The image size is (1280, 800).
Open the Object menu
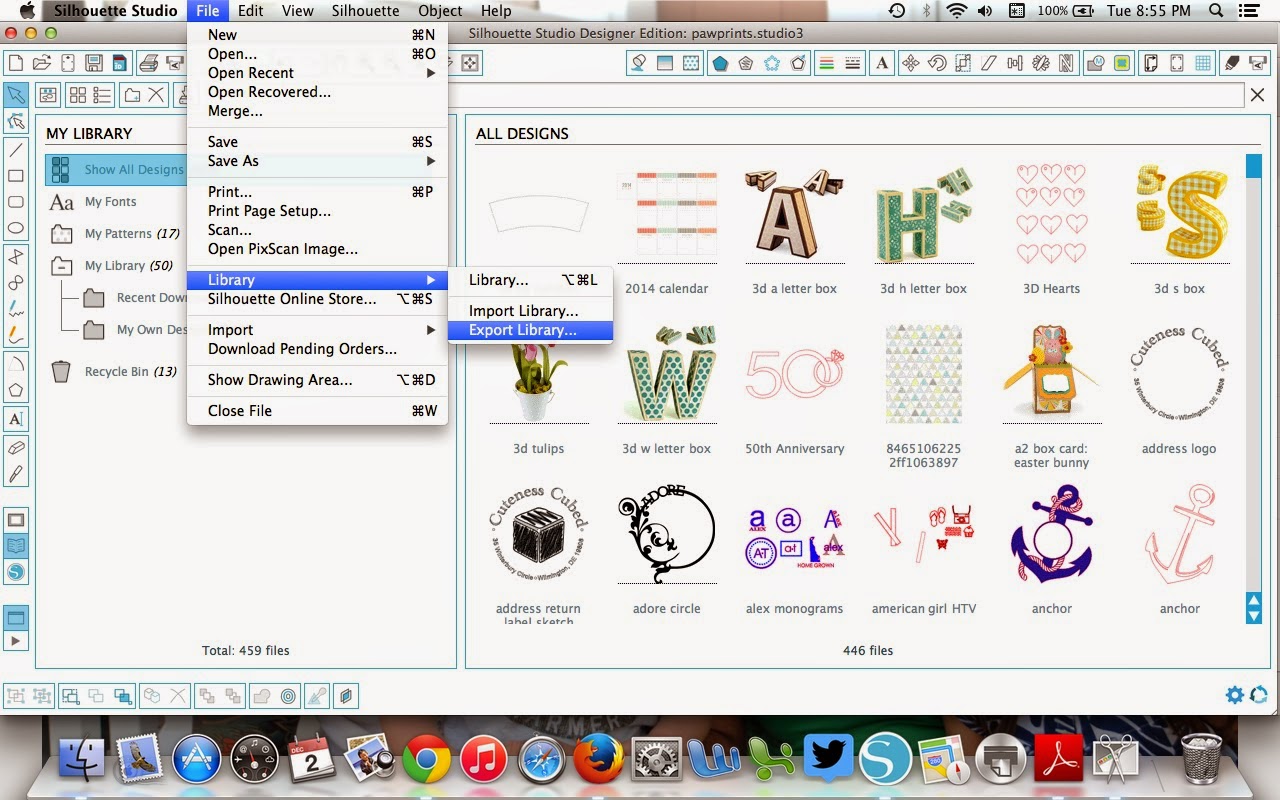(x=440, y=11)
